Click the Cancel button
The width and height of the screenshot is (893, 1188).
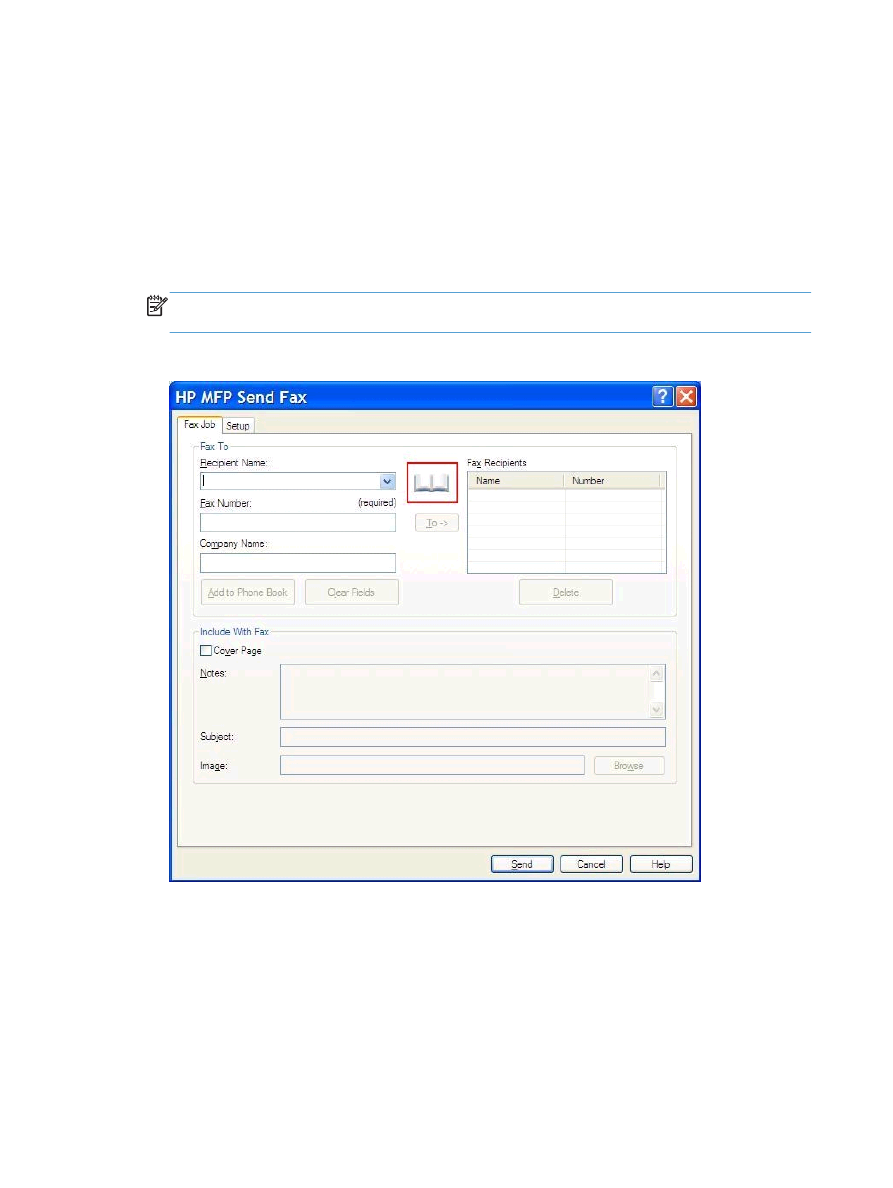(591, 864)
